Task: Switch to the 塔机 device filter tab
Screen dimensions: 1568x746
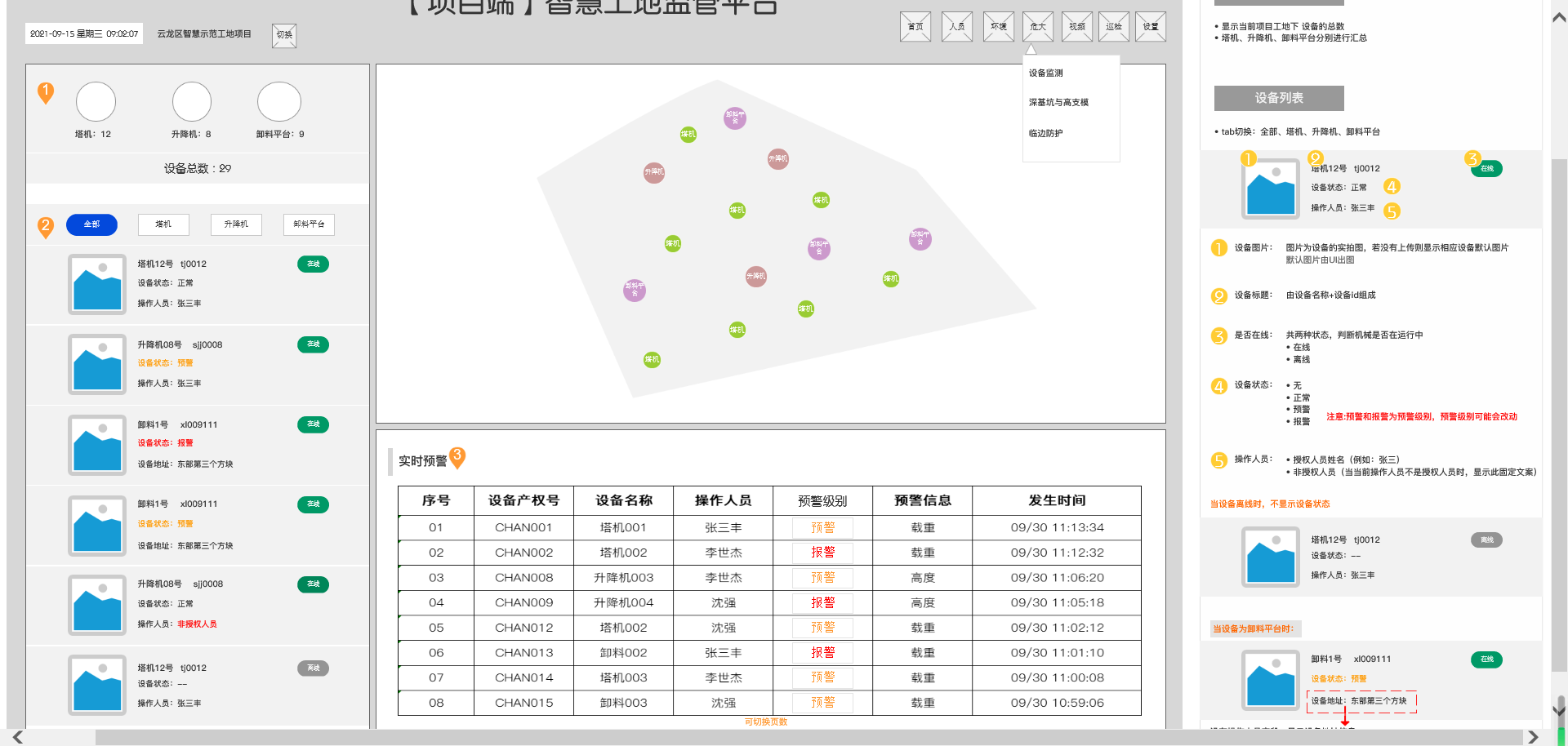Action: (163, 224)
